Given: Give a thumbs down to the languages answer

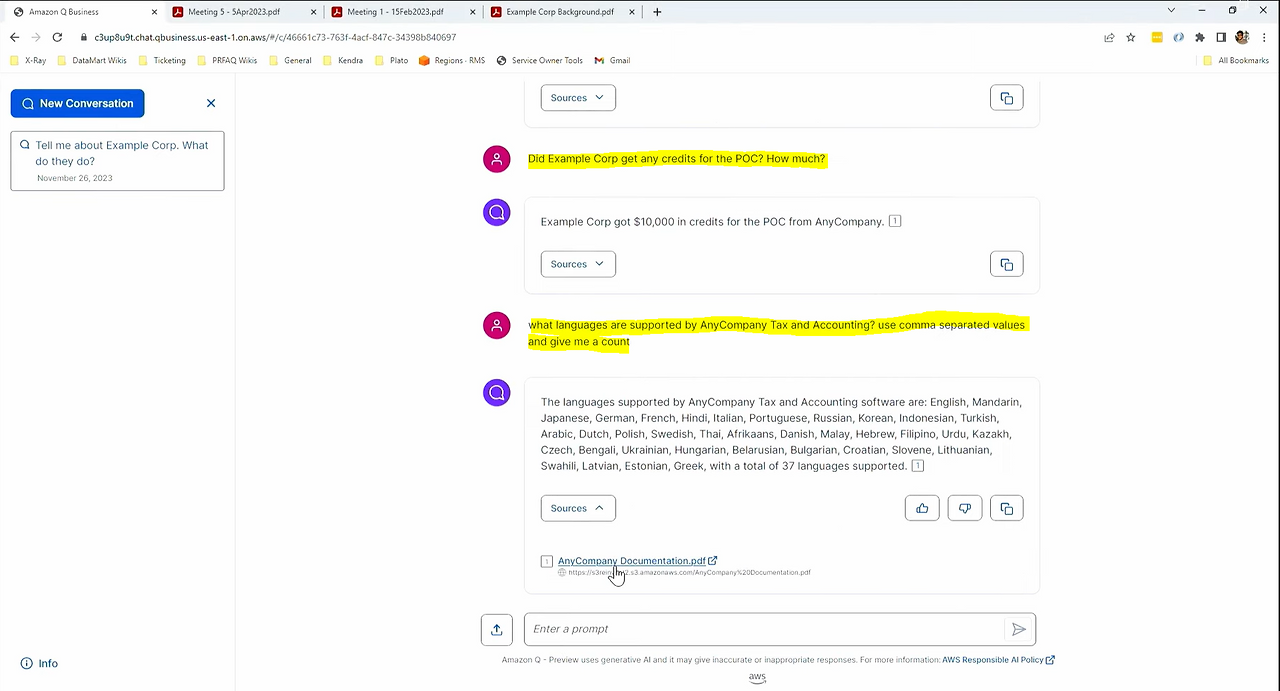Looking at the screenshot, I should [x=964, y=508].
